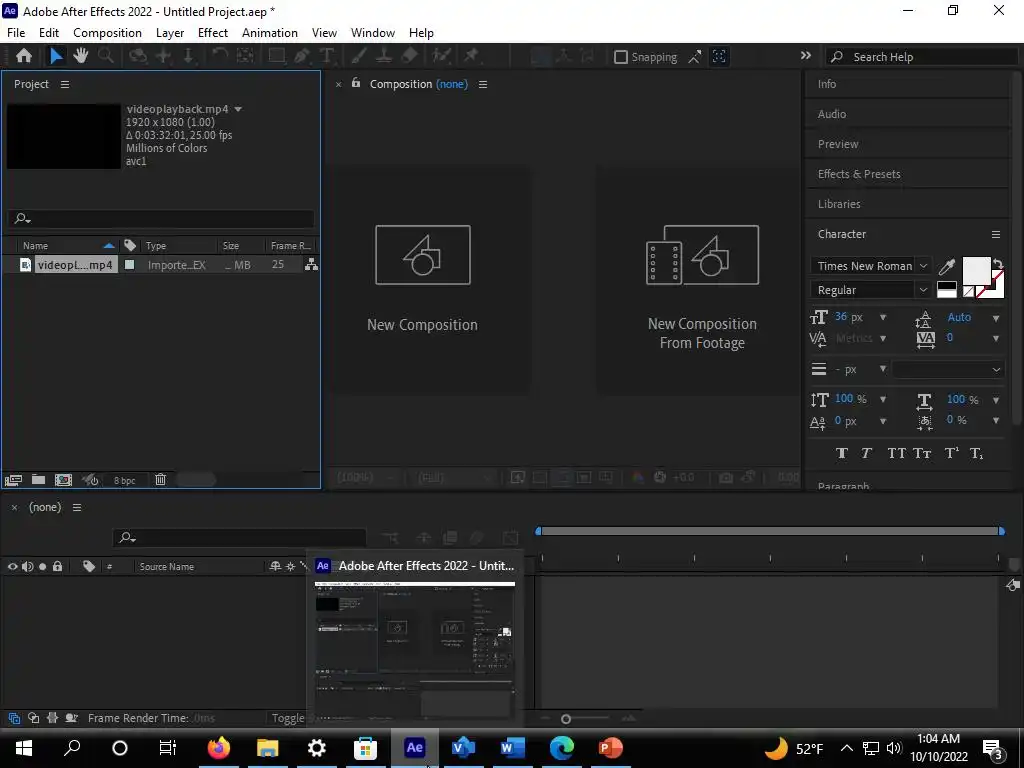The width and height of the screenshot is (1024, 768).
Task: Select the Puppet Pin tool
Action: (472, 56)
